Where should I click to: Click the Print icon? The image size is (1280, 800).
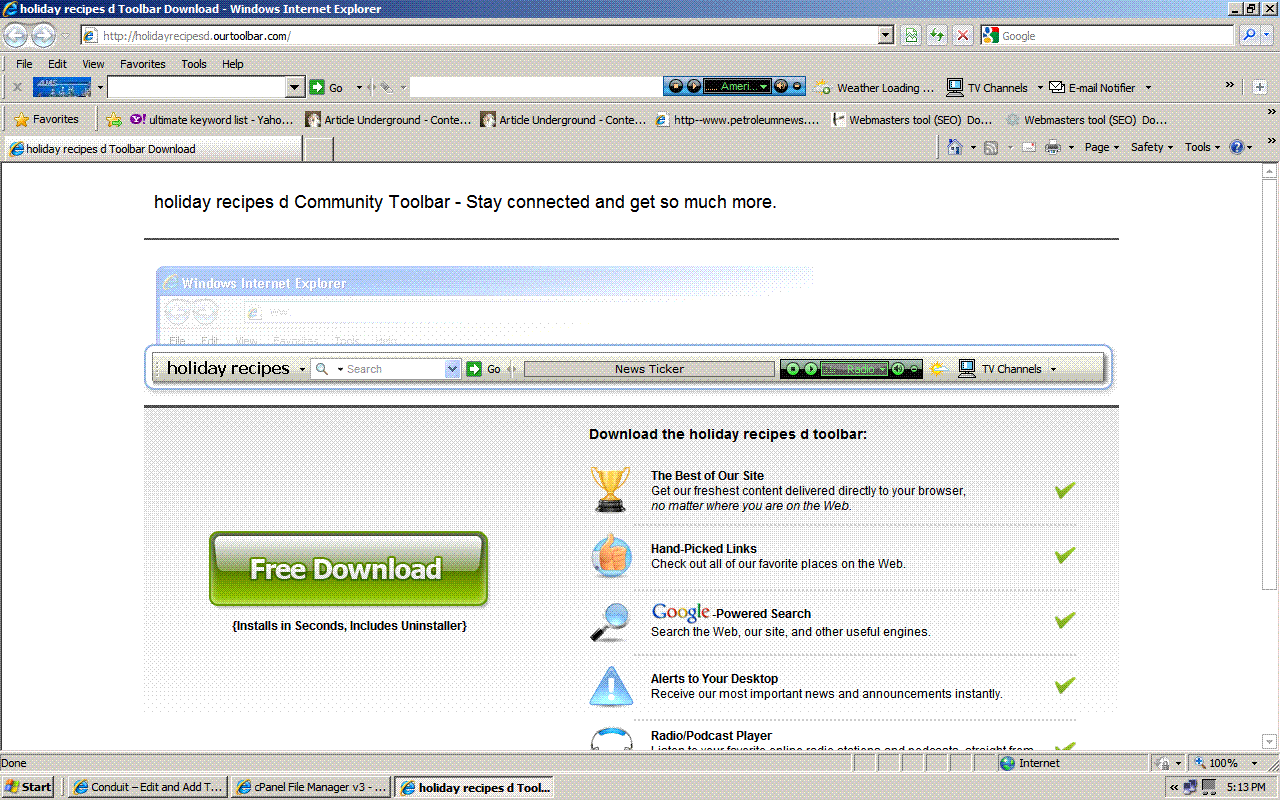click(1053, 147)
